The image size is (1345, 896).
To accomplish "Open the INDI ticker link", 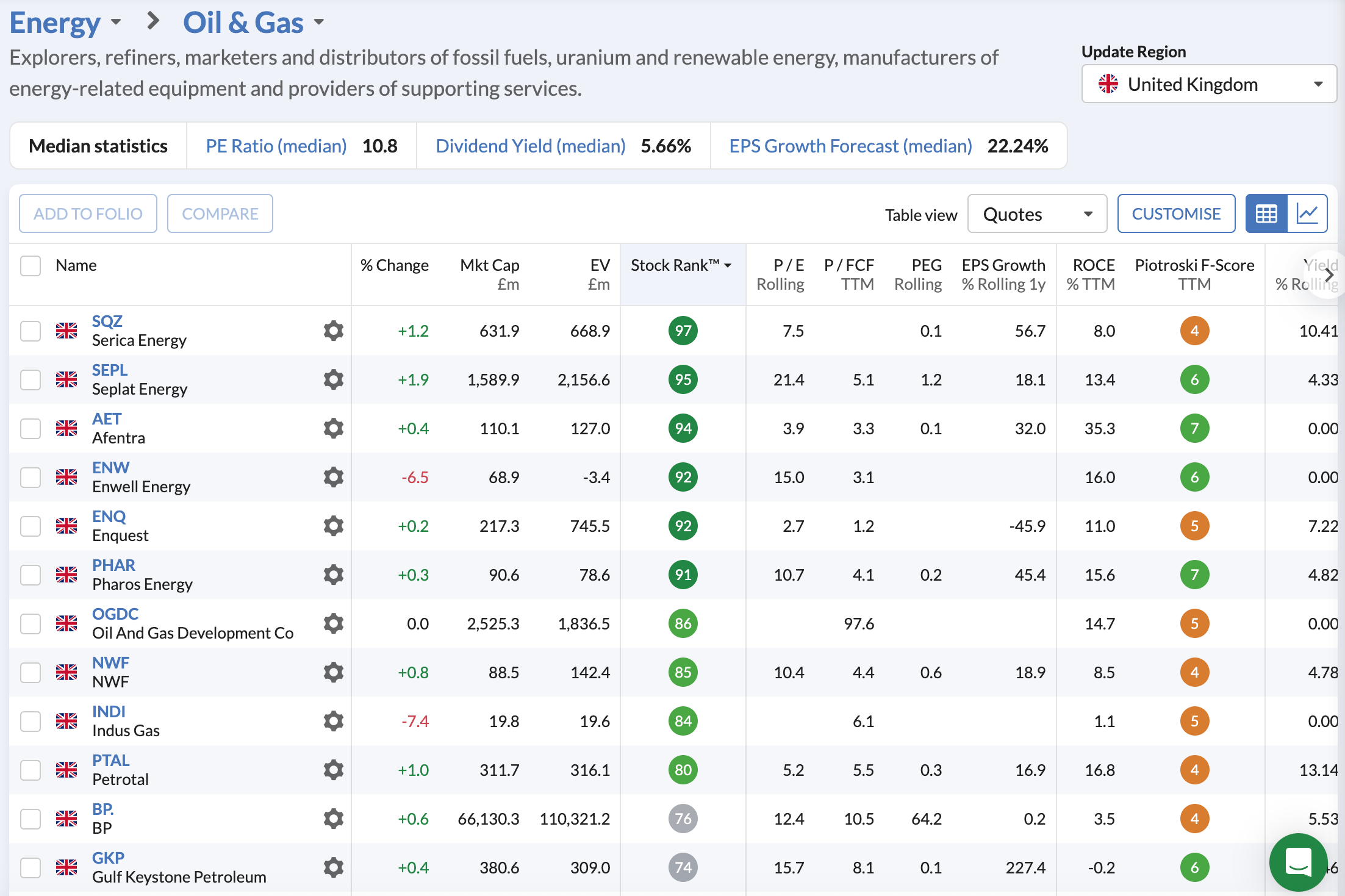I will [109, 711].
